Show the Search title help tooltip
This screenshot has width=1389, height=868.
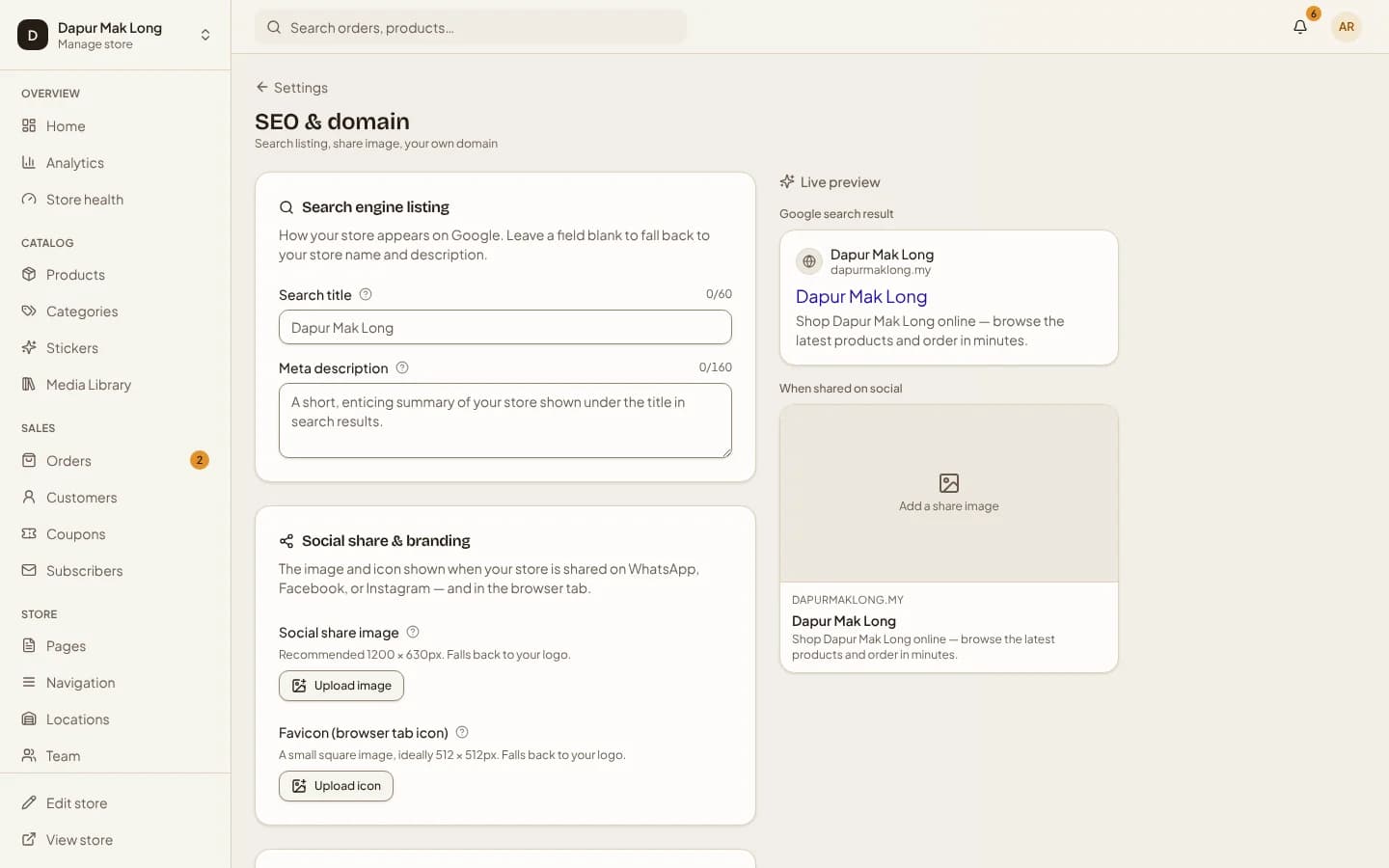coord(366,295)
